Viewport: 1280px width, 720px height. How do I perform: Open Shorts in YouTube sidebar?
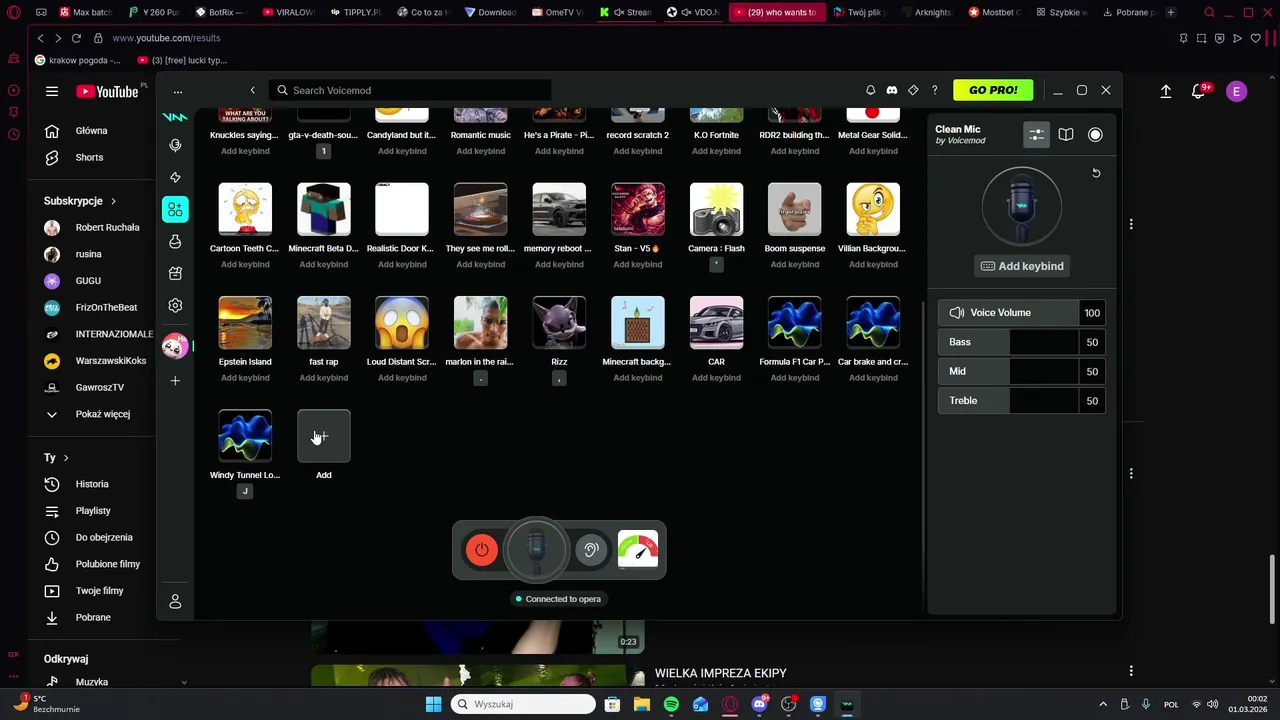[x=89, y=157]
